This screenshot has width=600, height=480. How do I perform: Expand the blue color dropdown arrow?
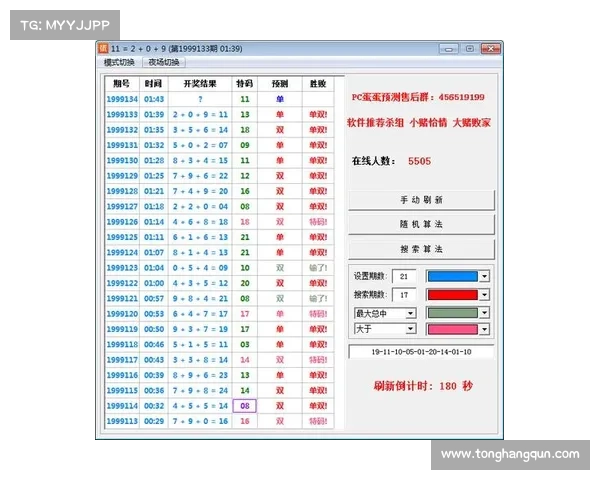click(484, 276)
